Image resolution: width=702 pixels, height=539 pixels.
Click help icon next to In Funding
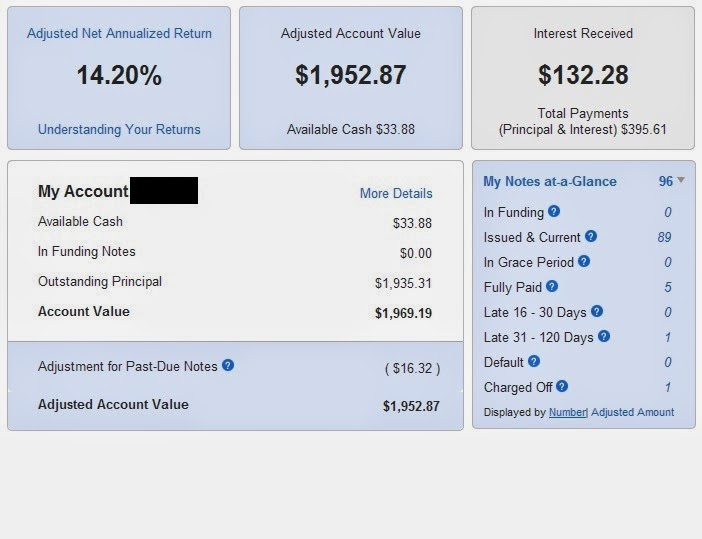tap(554, 211)
